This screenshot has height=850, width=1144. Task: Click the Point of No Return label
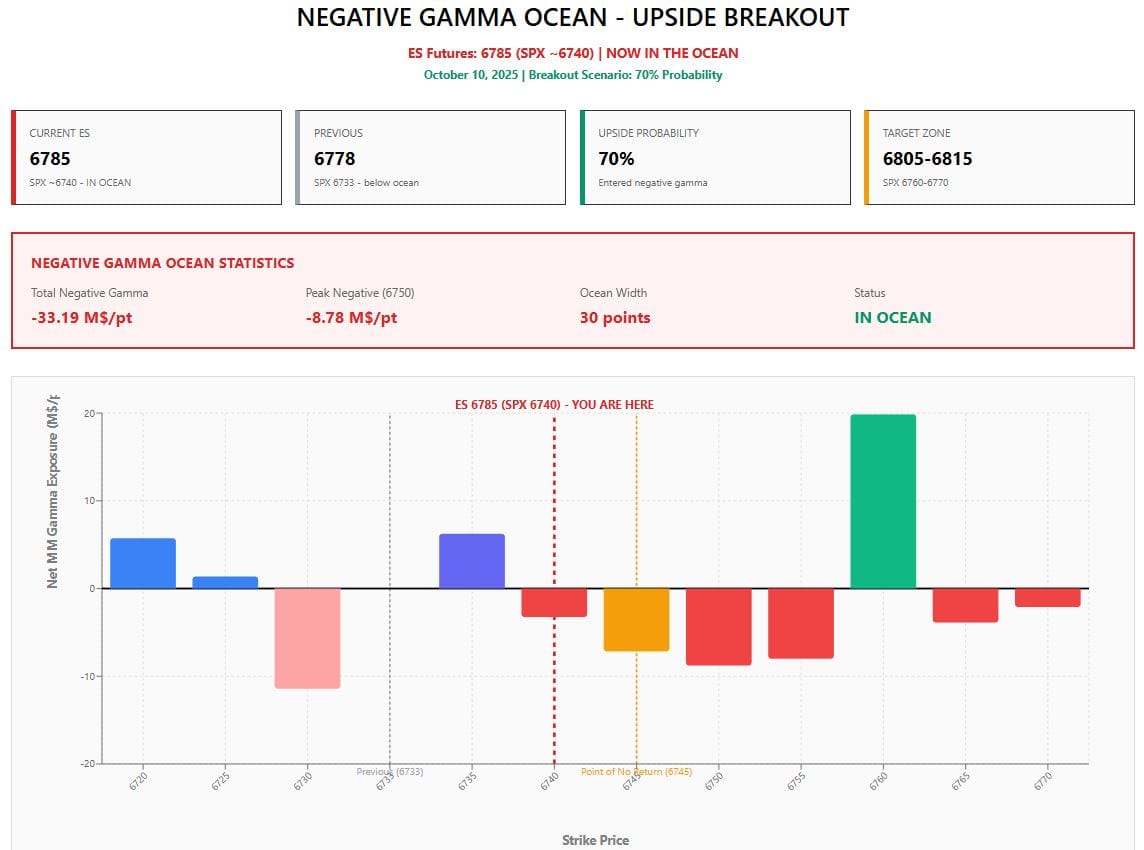[636, 772]
